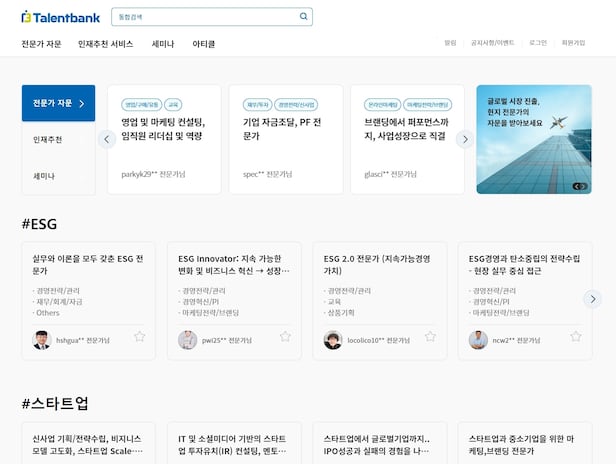Click locolico10 profile avatar
Screen dimensions: 616x464
point(333,340)
